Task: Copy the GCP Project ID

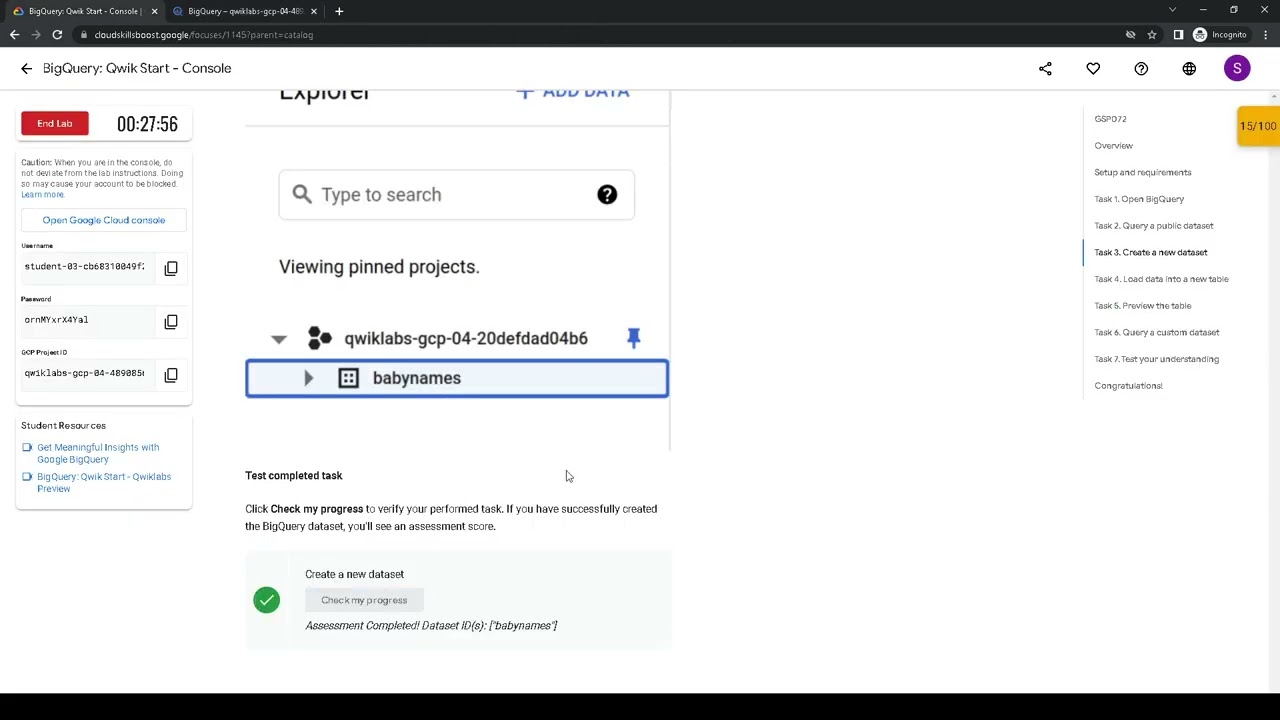Action: point(171,375)
